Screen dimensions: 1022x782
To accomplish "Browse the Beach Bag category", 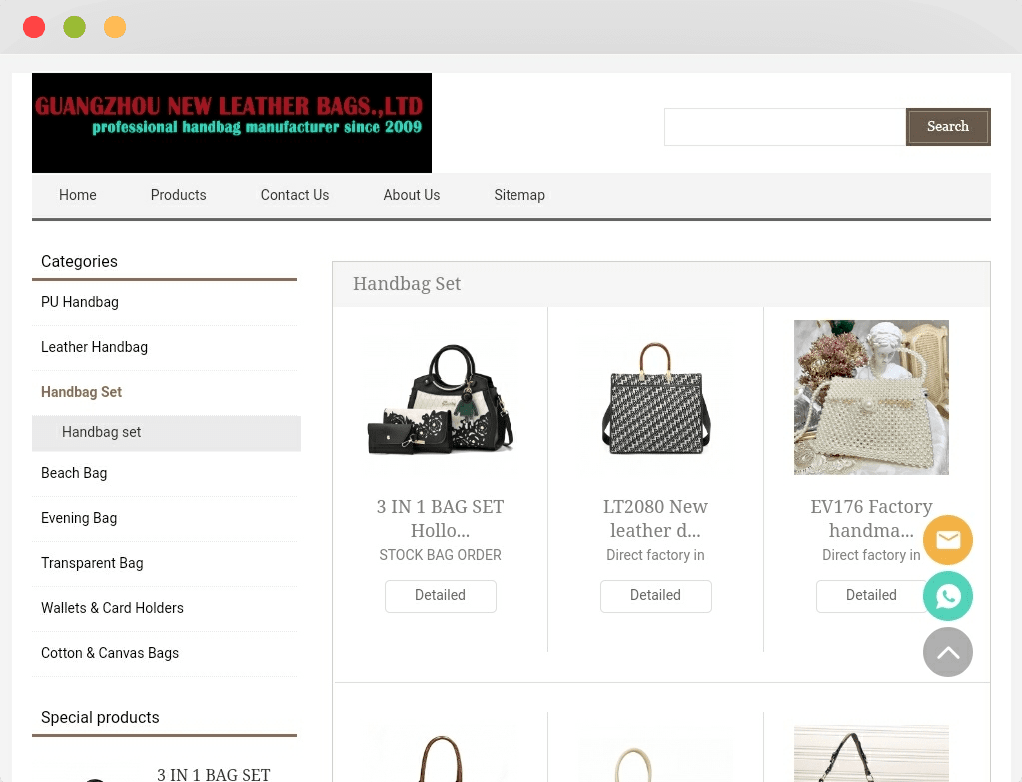I will tap(74, 473).
